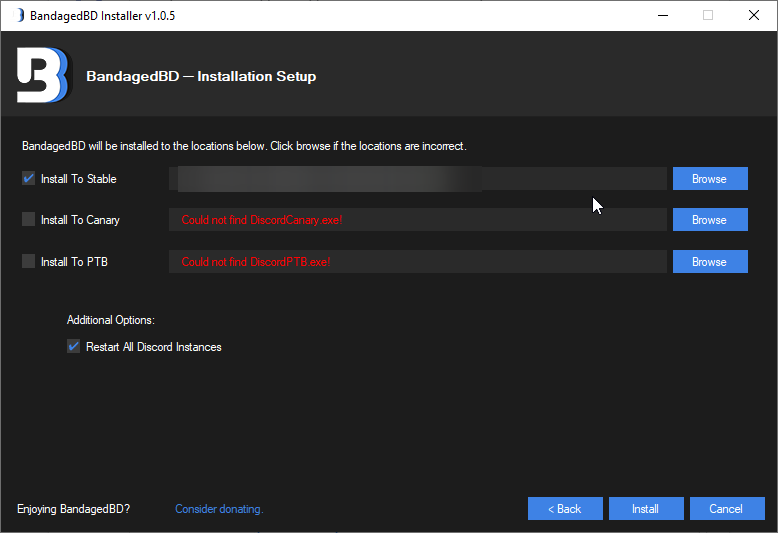778x533 pixels.
Task: Browse for the PTB install location
Action: (x=709, y=262)
